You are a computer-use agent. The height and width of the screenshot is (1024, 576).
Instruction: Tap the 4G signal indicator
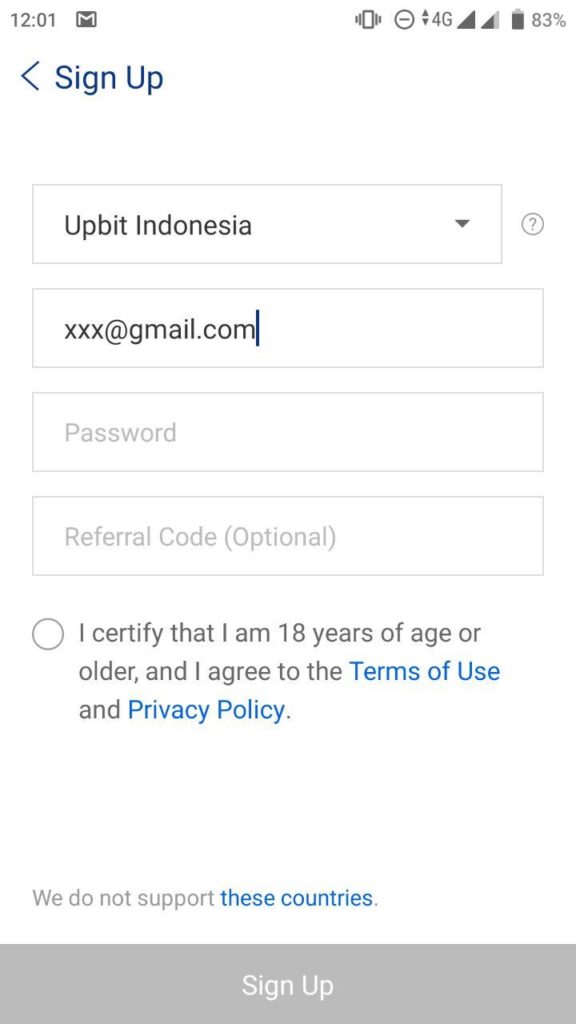pyautogui.click(x=438, y=20)
